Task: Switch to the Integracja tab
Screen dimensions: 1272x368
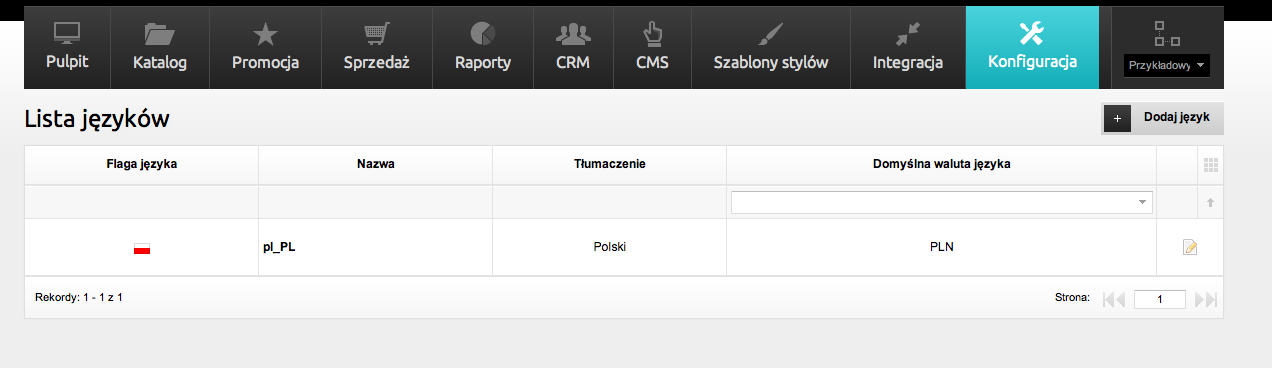Action: coord(907,47)
